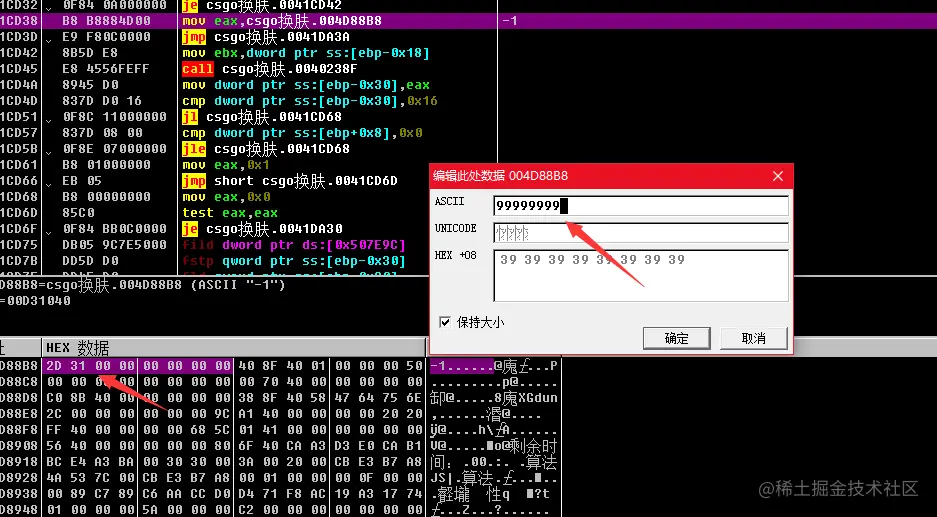Confirm the edit with 确定 button

(676, 338)
